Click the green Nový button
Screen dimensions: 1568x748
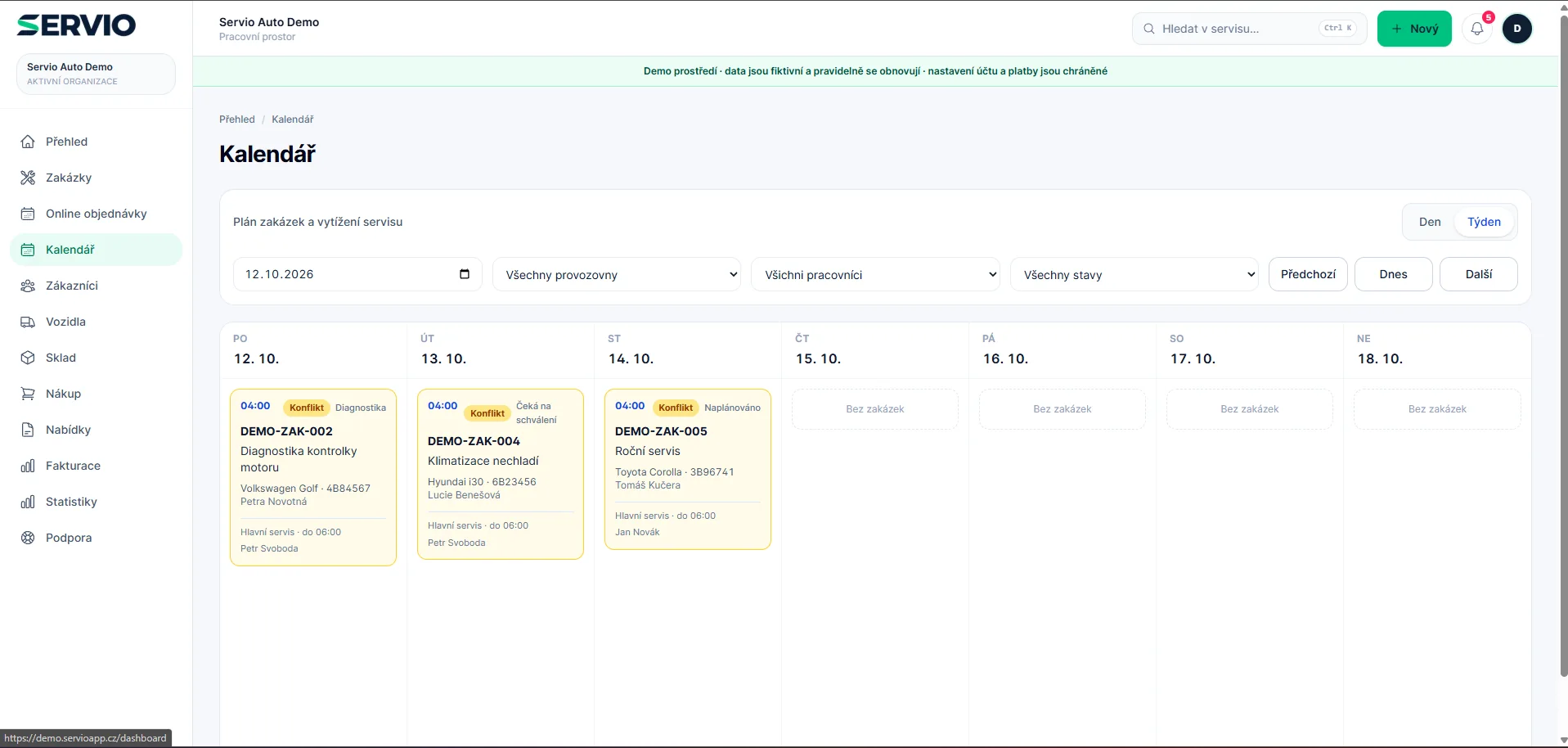point(1414,29)
